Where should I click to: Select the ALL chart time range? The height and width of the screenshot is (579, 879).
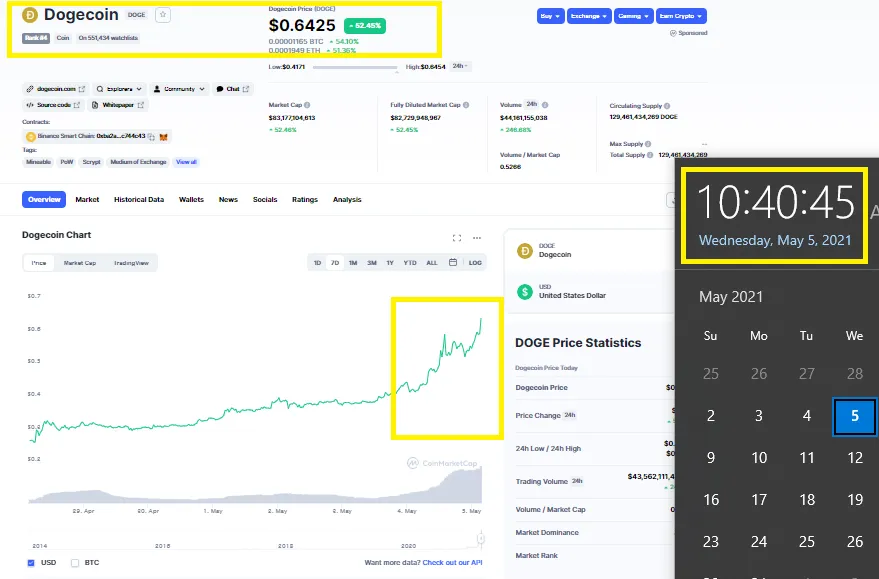tap(432, 262)
